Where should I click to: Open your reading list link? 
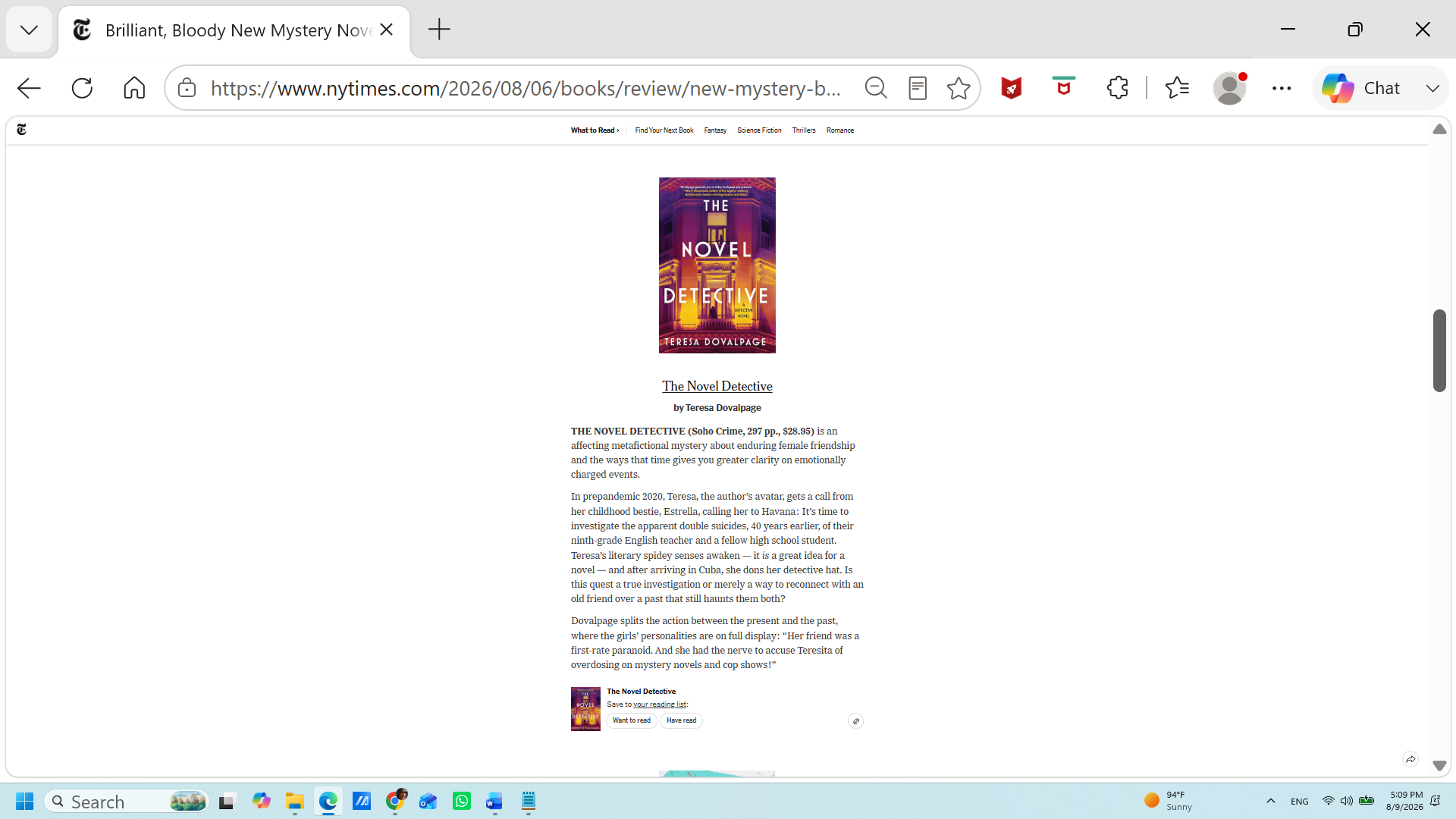(660, 704)
